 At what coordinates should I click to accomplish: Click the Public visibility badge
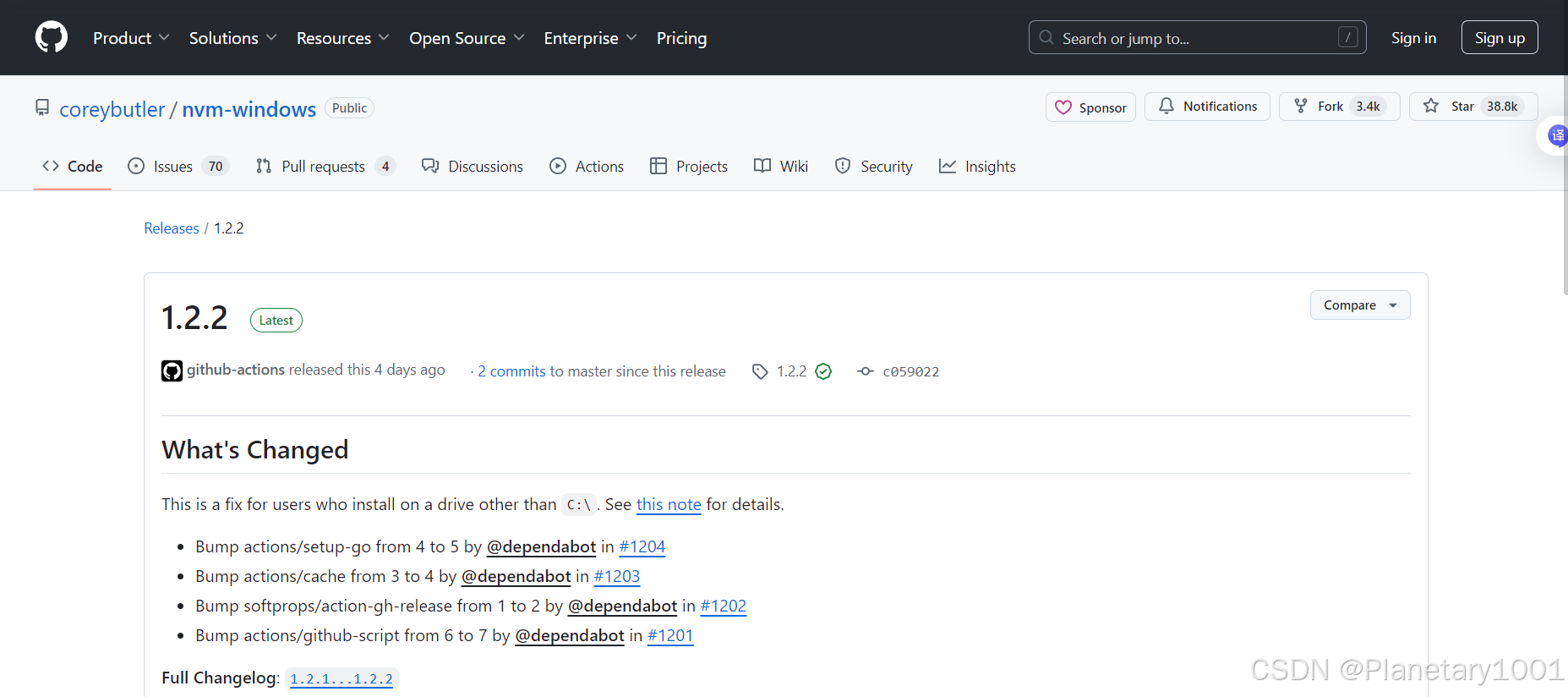(349, 108)
